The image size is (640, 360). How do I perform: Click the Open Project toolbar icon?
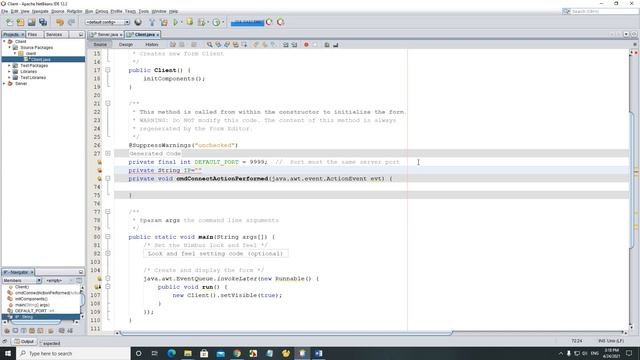coord(31,22)
